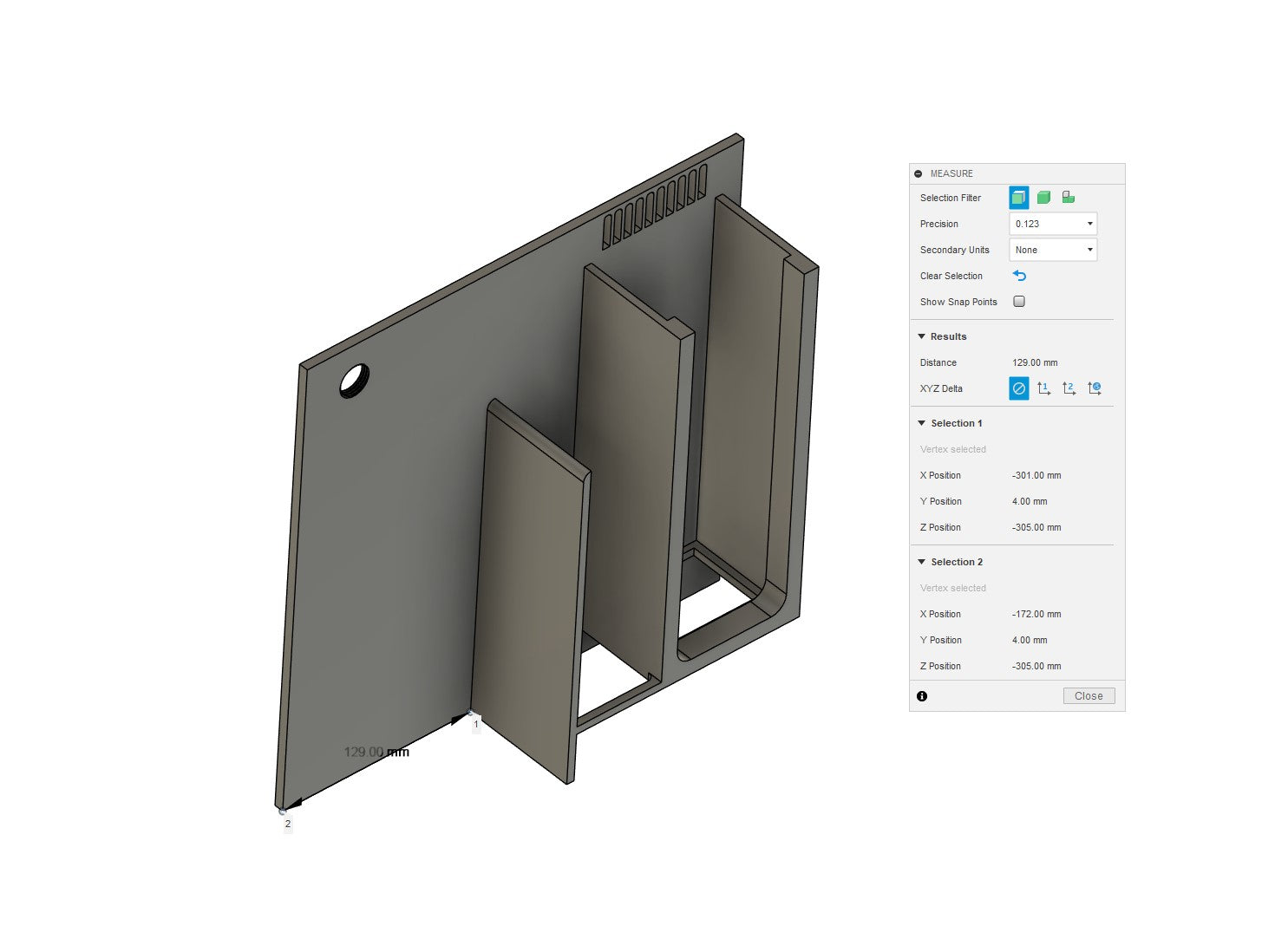1275x952 pixels.
Task: Choose the Component selection filter
Action: pos(1069,198)
